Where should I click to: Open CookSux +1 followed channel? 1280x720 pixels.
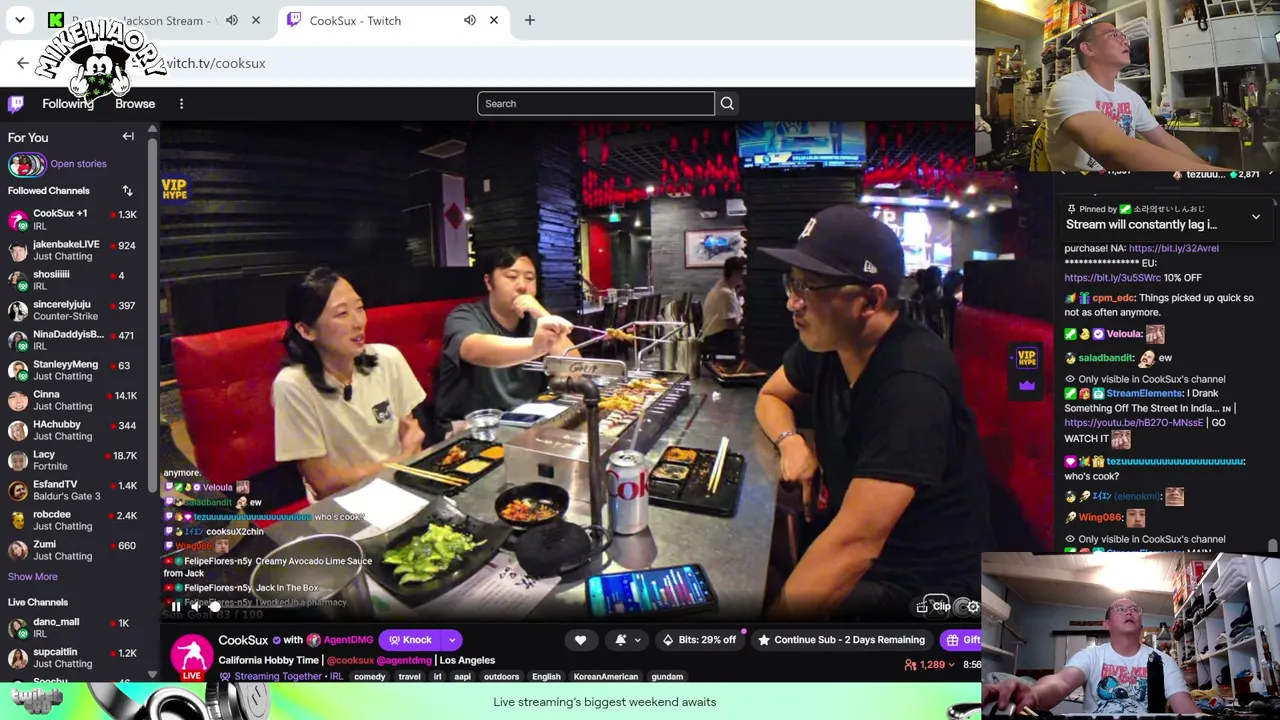(x=72, y=220)
